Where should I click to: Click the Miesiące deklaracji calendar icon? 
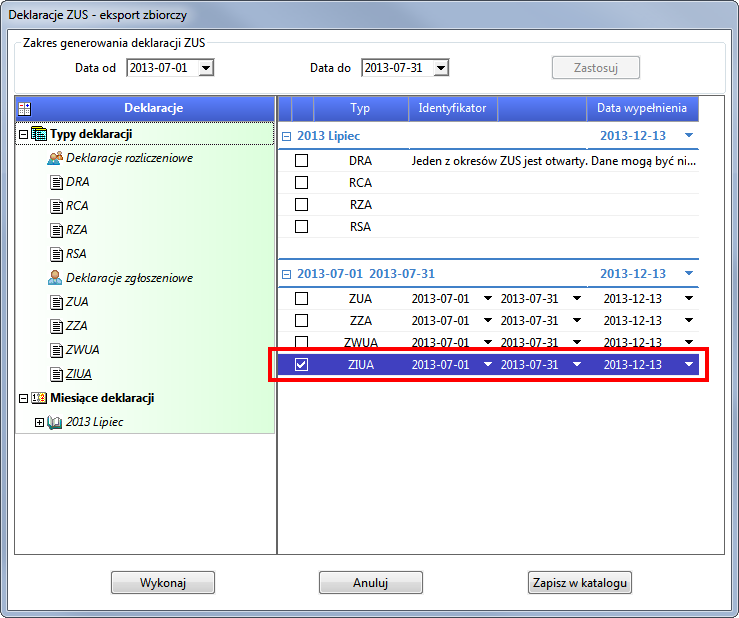point(39,398)
